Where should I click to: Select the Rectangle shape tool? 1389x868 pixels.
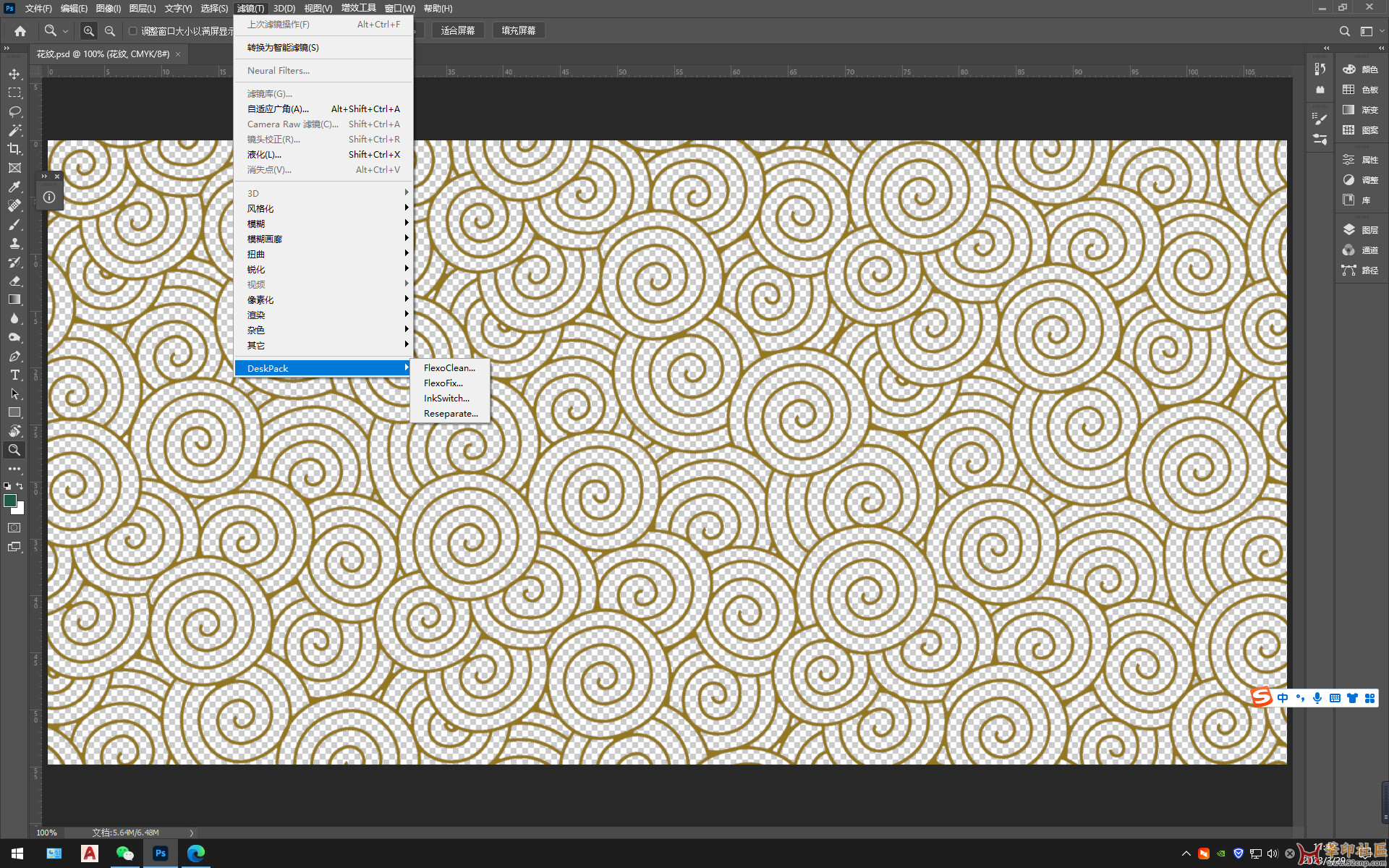tap(14, 412)
